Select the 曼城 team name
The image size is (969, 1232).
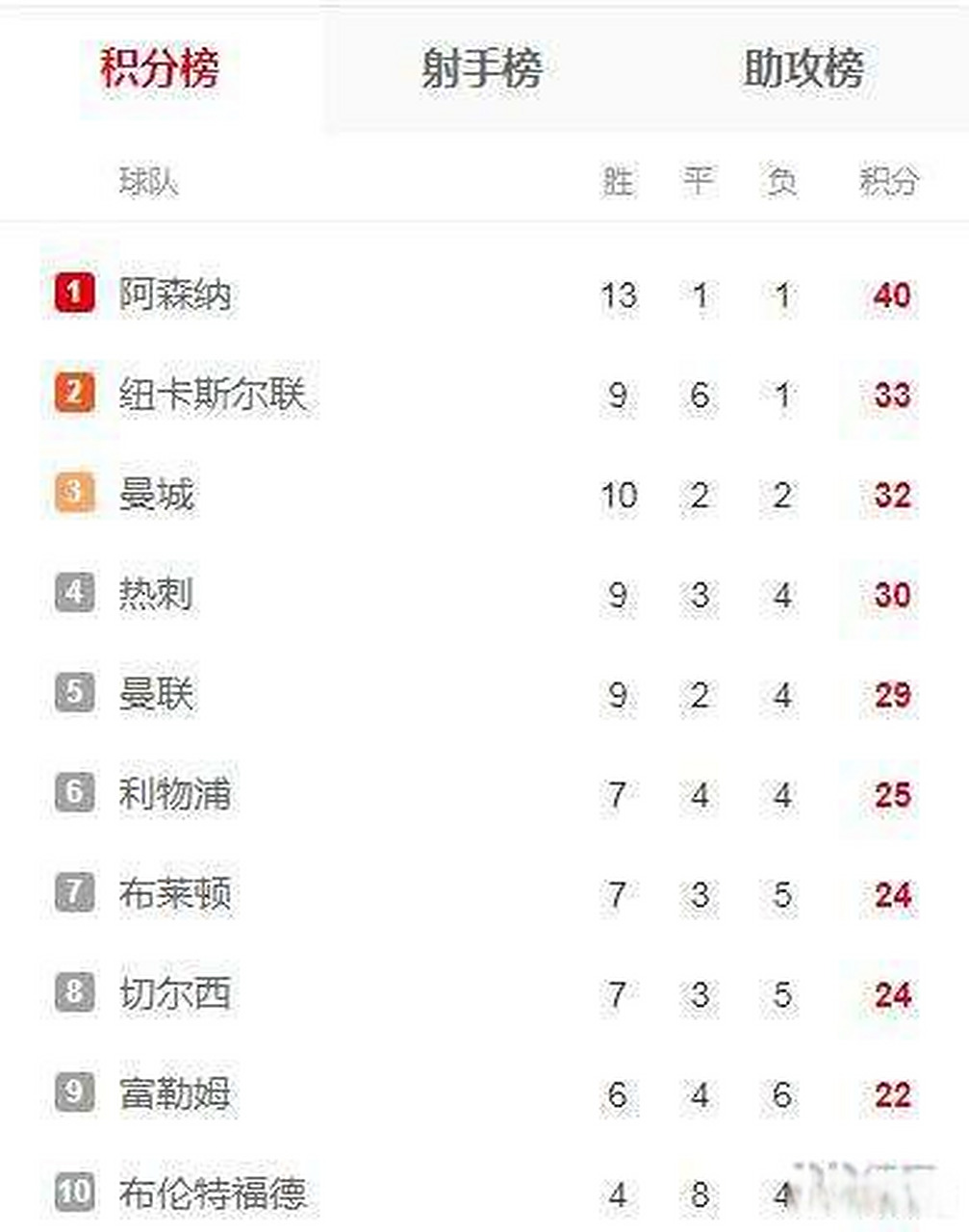[x=157, y=495]
